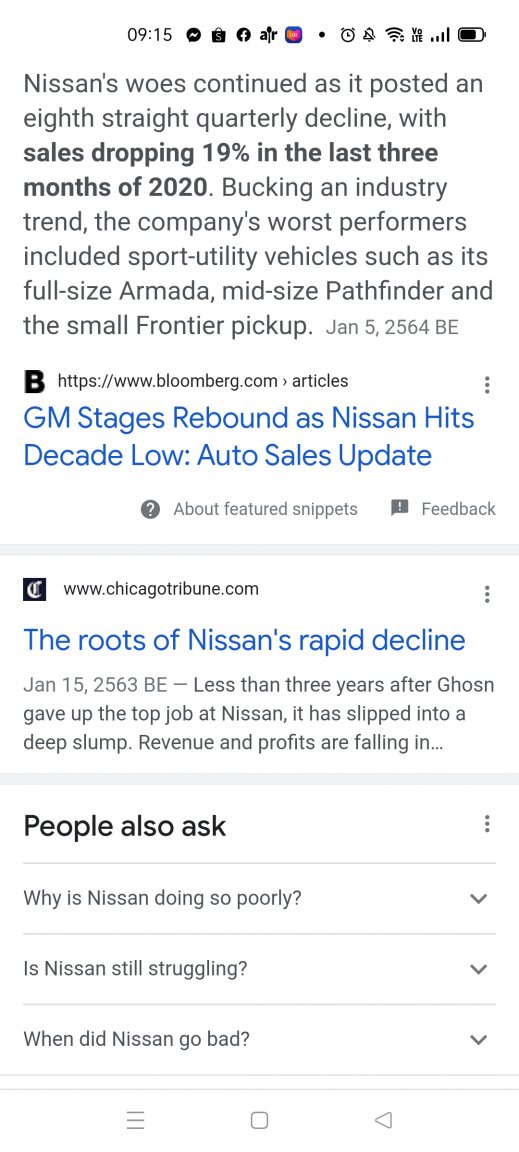
Task: Tap the Feedback flag icon
Action: 399,508
